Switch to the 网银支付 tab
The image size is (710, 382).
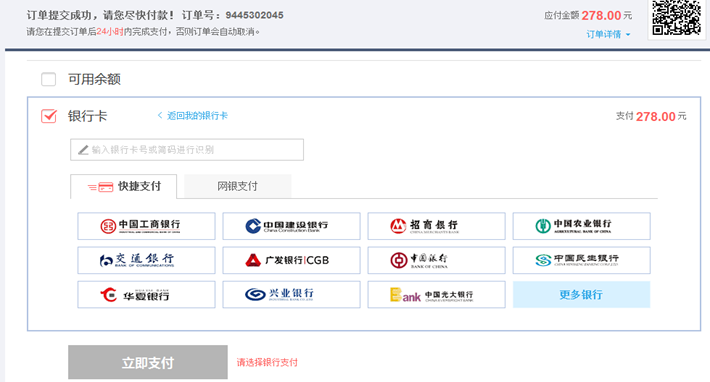237,186
